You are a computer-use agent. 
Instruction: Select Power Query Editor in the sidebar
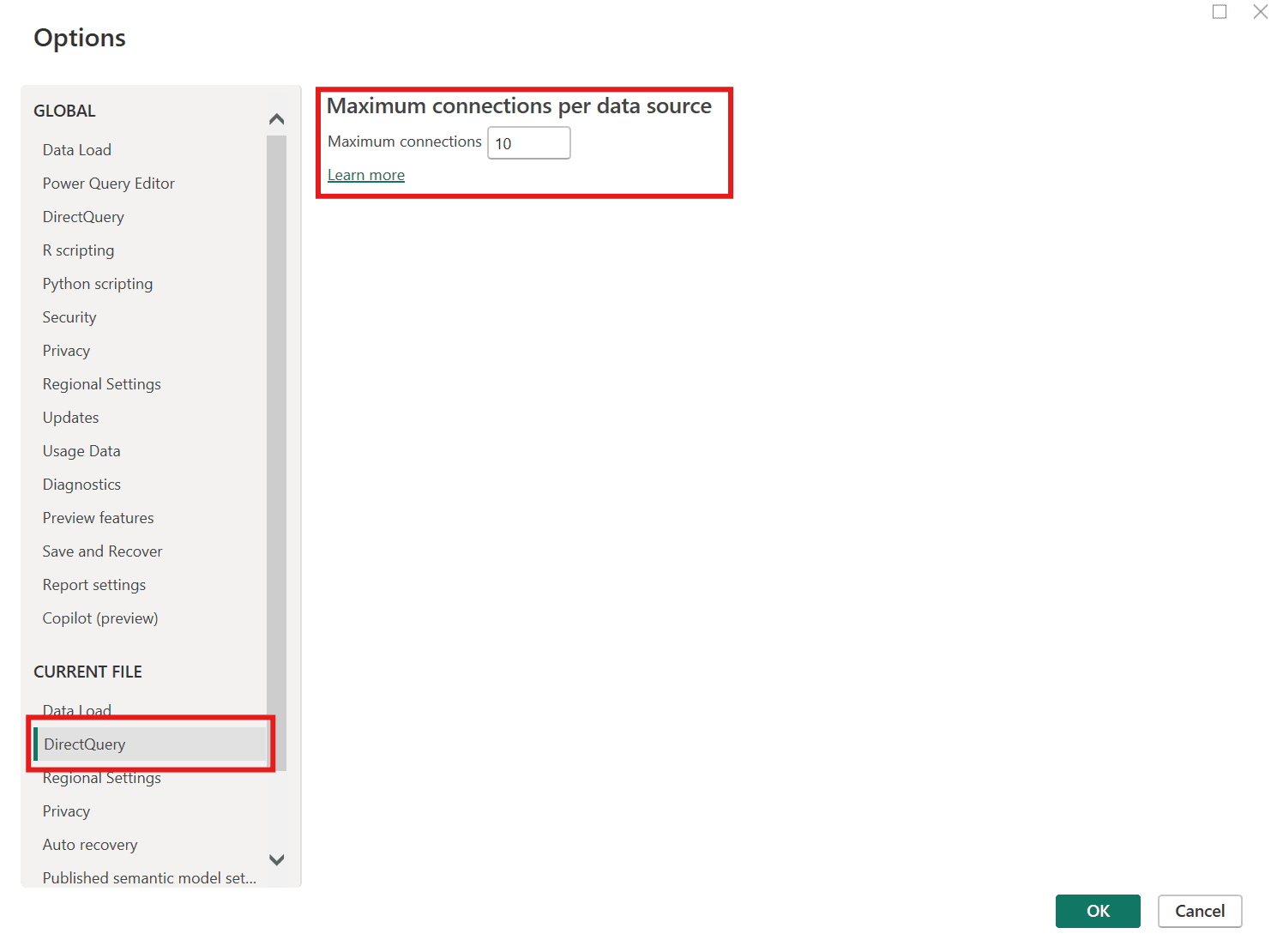[108, 184]
